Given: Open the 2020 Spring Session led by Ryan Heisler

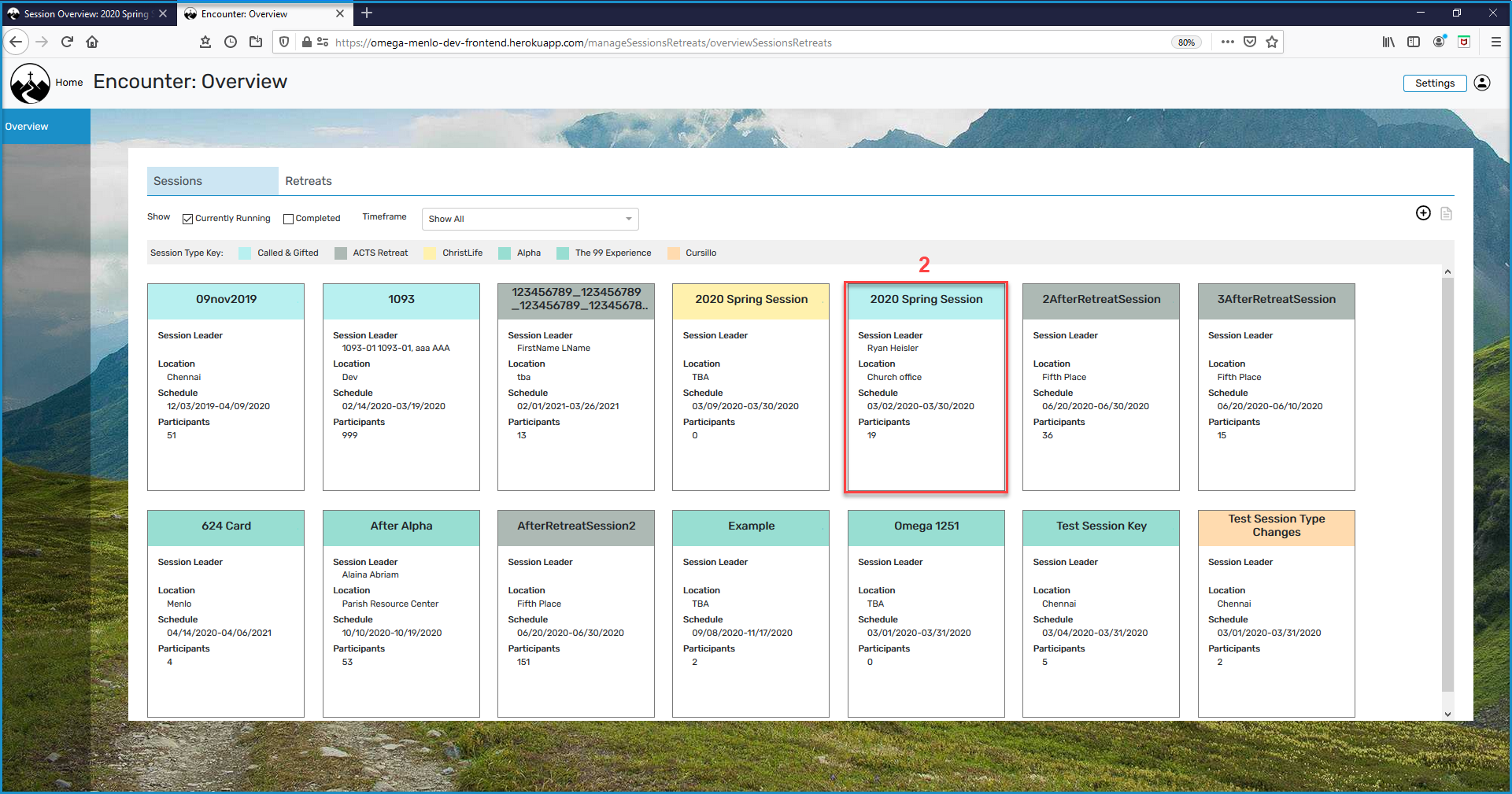Looking at the screenshot, I should point(926,387).
